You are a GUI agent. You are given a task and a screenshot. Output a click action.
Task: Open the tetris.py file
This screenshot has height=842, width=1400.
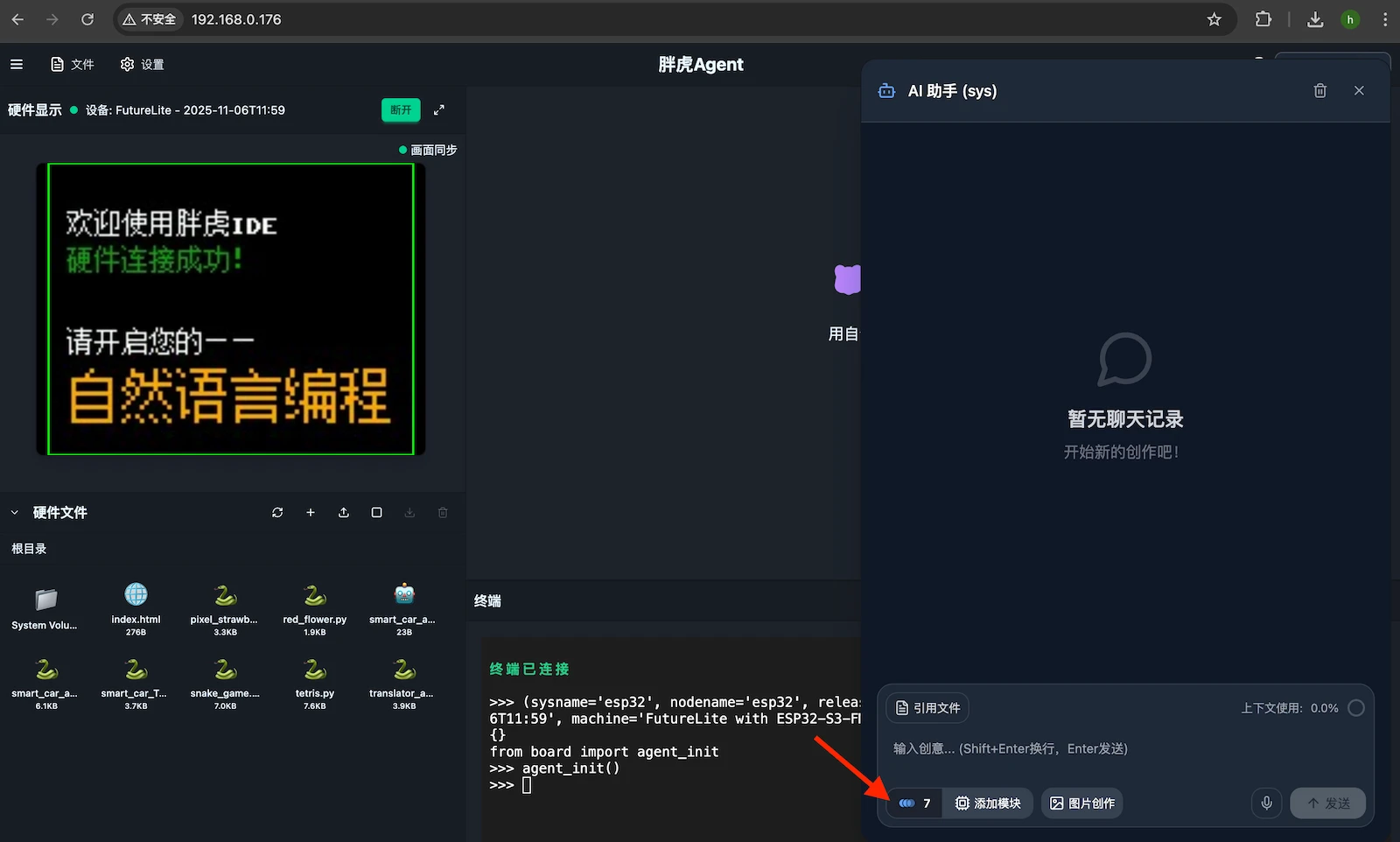[314, 679]
